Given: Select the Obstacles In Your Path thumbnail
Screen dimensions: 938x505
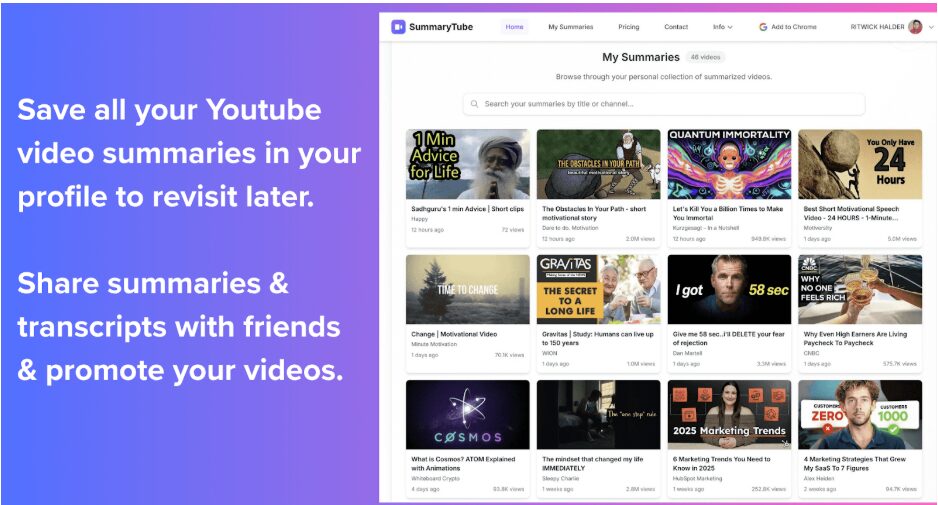Looking at the screenshot, I should pyautogui.click(x=598, y=164).
